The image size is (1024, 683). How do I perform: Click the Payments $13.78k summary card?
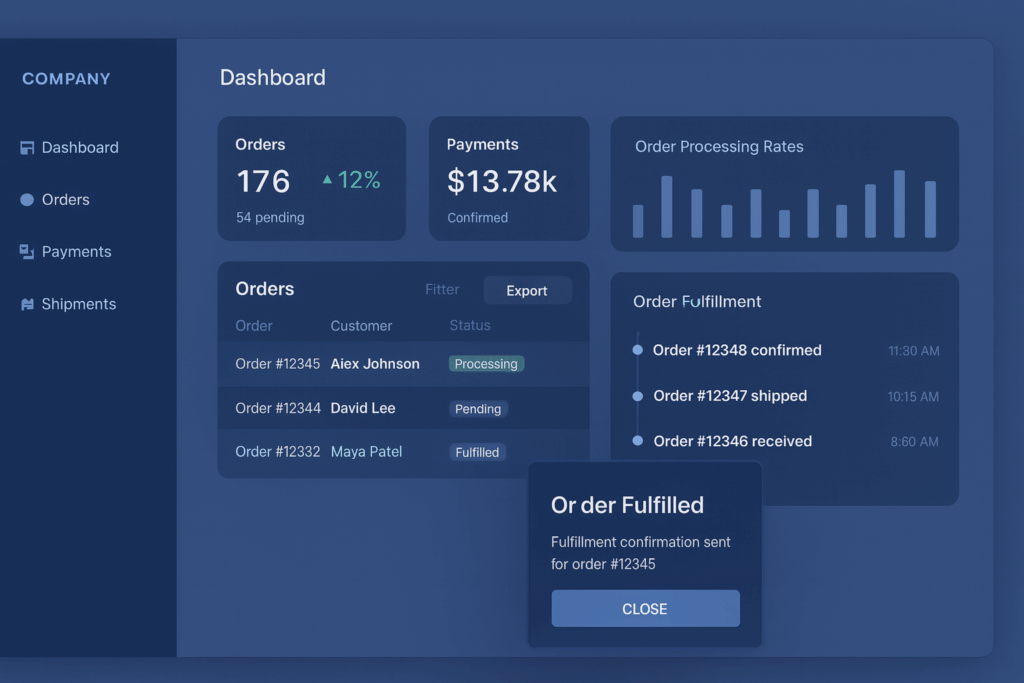click(509, 179)
